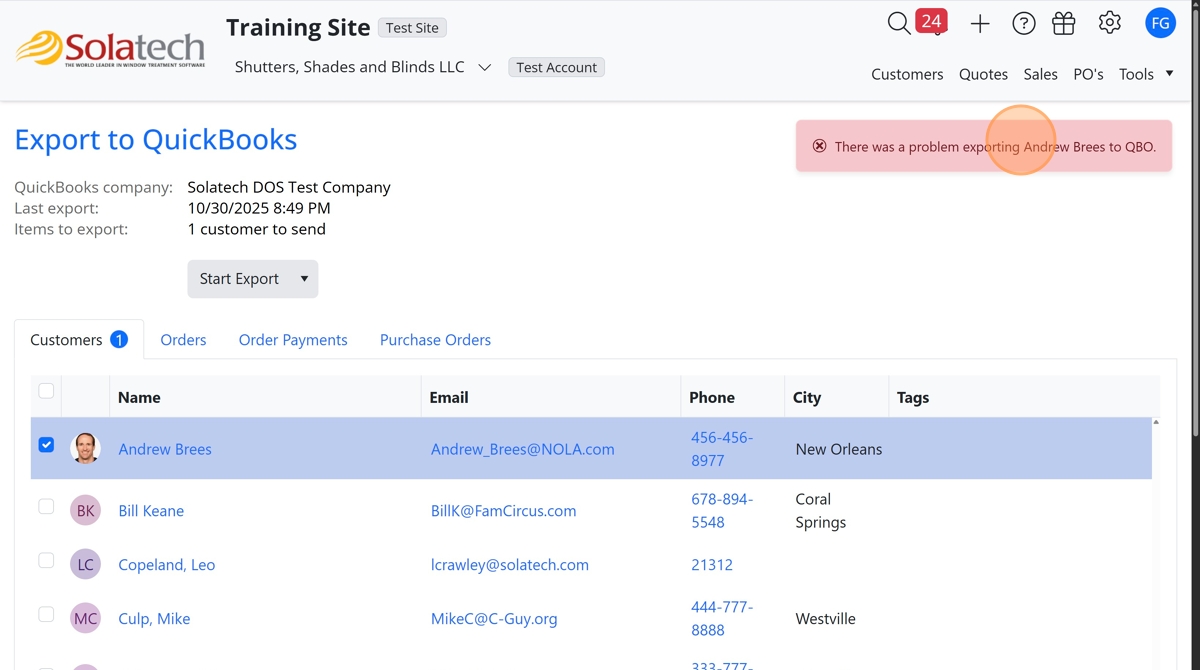Switch to the Order Payments tab
1200x670 pixels.
(x=293, y=340)
